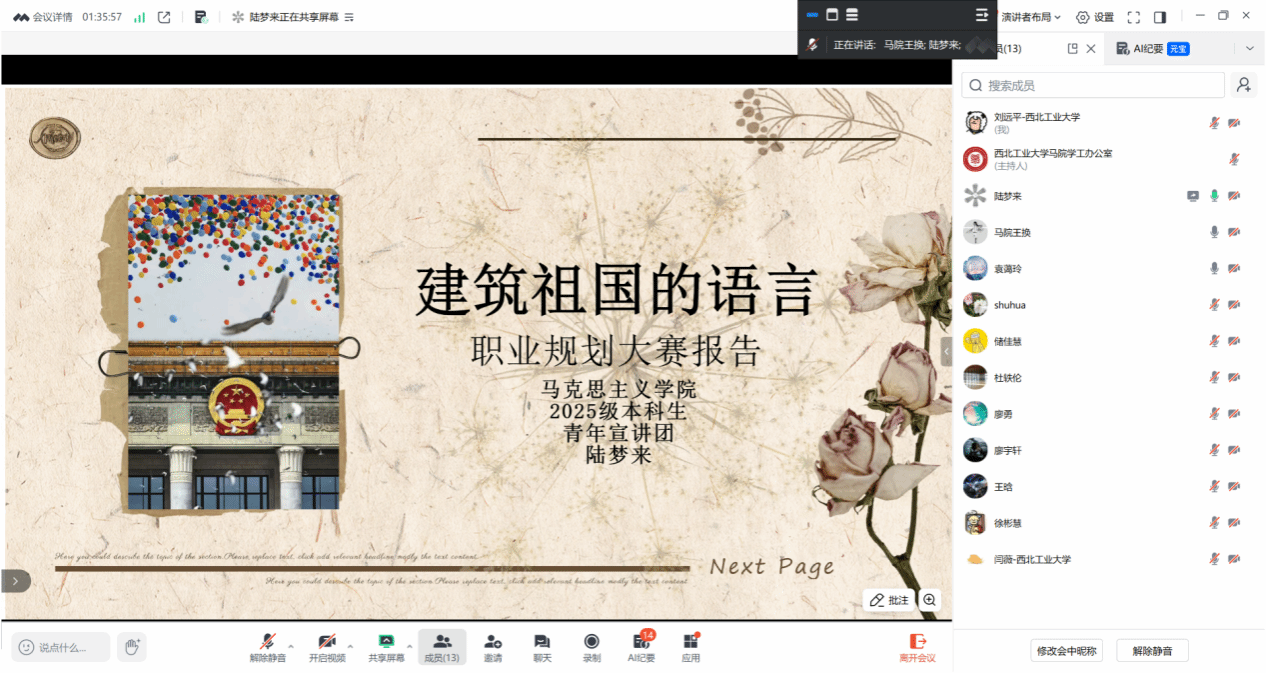Unmute microphone in the bottom toolbar

pyautogui.click(x=267, y=646)
